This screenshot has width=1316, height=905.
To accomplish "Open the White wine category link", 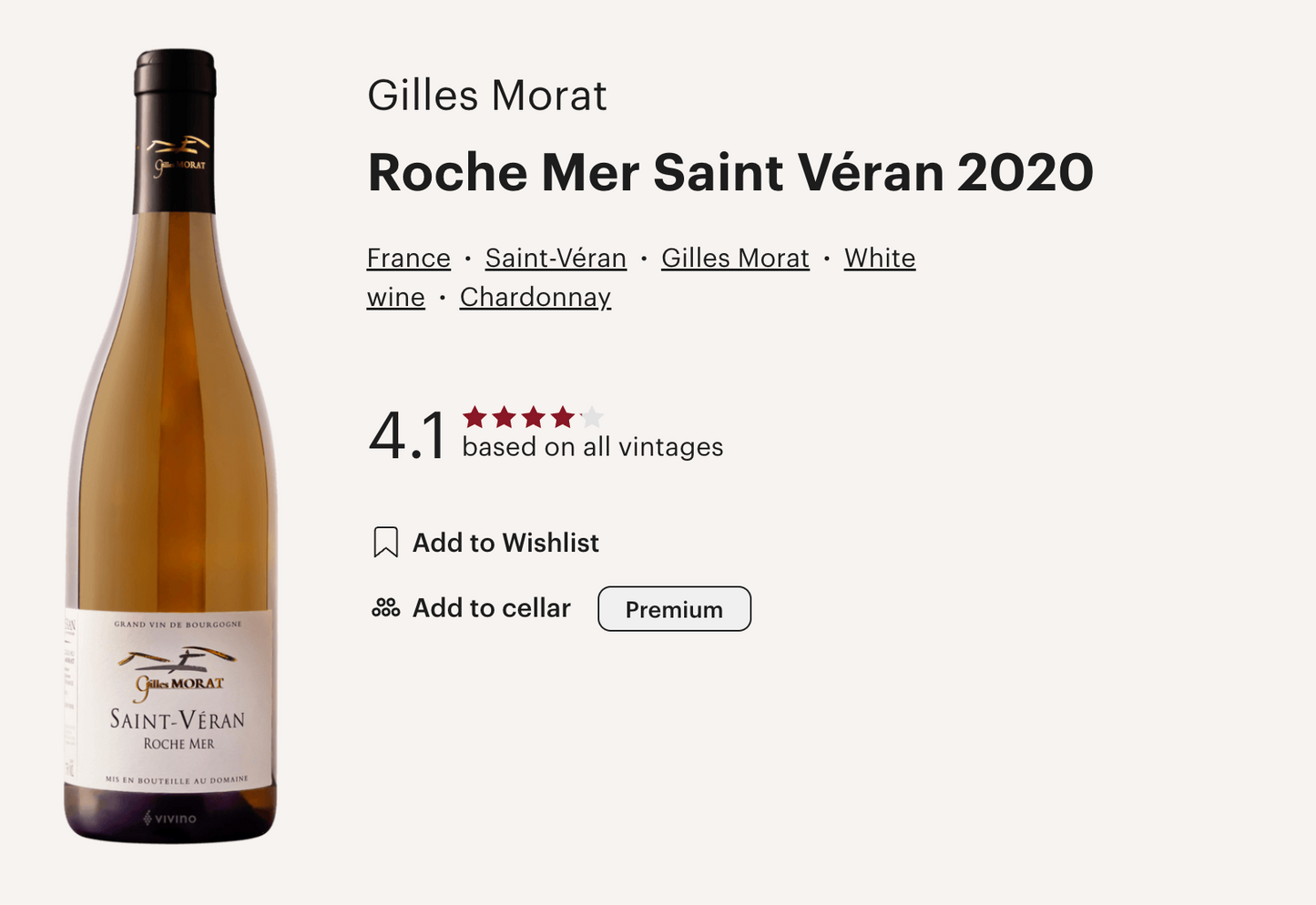I will click(x=879, y=259).
